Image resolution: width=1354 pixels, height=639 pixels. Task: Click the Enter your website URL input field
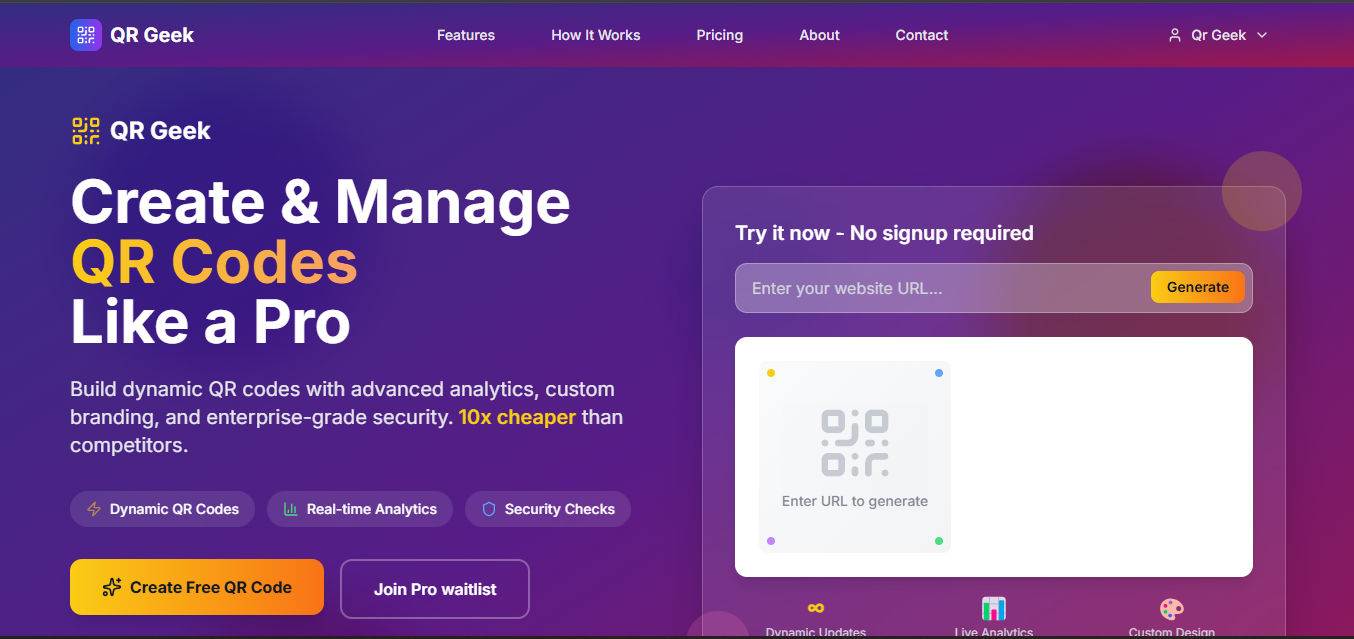(x=930, y=288)
